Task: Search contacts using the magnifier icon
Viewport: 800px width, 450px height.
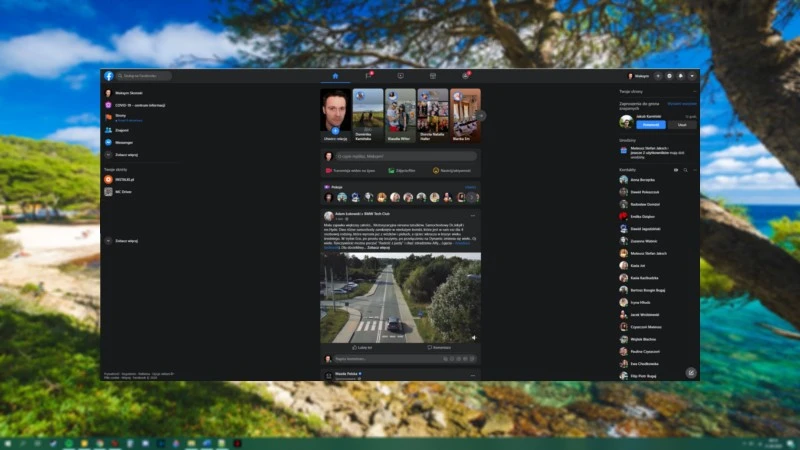Action: 684,170
